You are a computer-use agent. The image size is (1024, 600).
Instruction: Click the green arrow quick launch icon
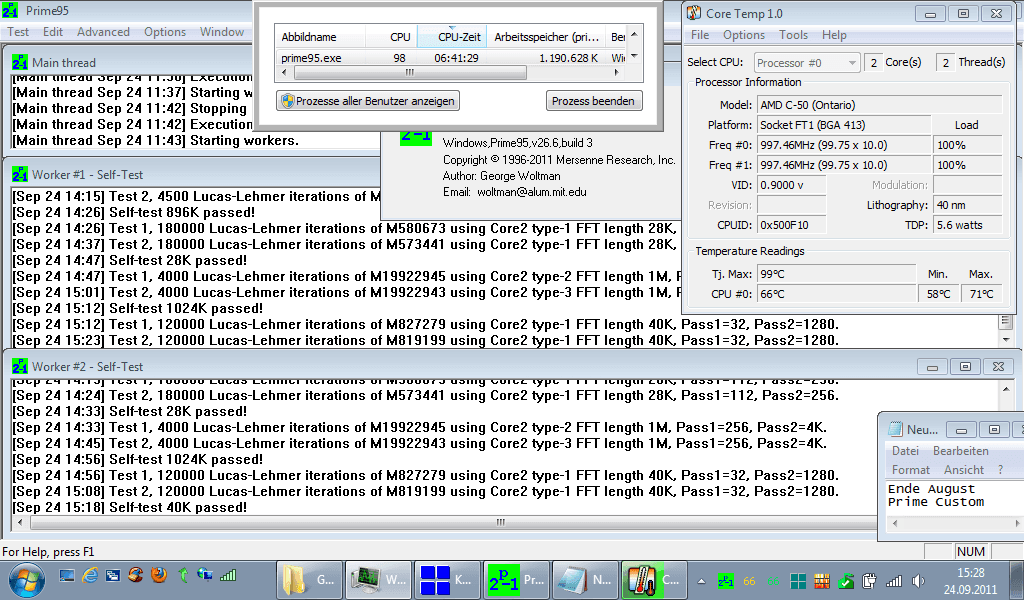(x=184, y=575)
